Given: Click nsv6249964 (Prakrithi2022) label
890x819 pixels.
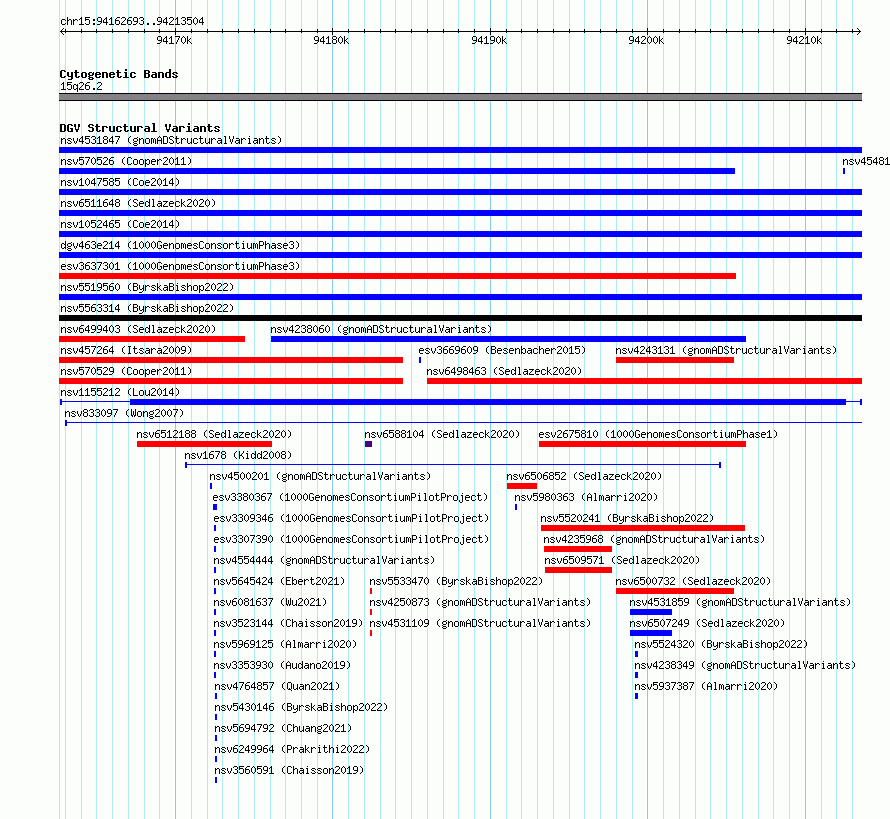Looking at the screenshot, I should pyautogui.click(x=292, y=749).
